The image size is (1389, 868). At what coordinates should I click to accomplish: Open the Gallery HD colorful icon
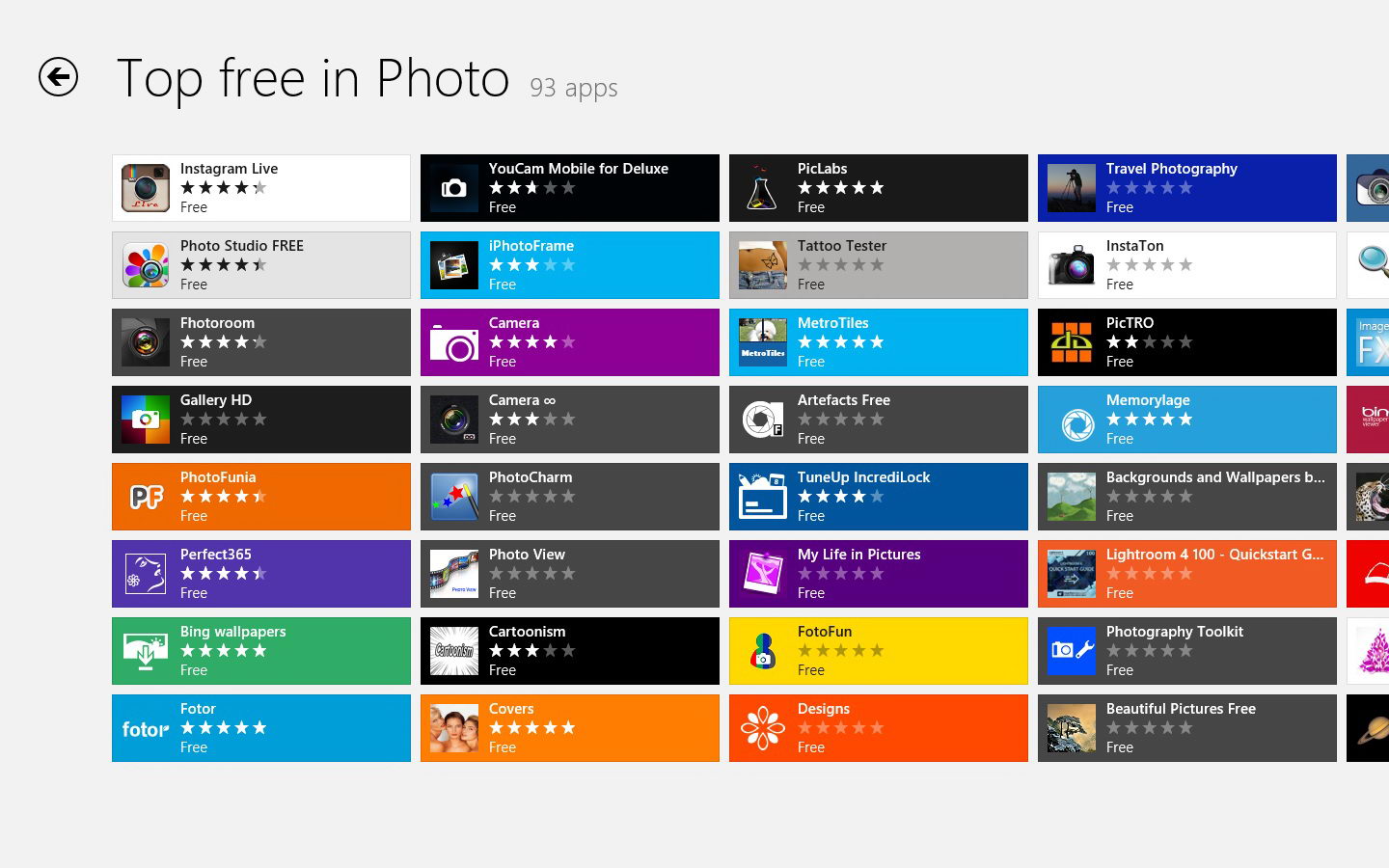coord(146,420)
